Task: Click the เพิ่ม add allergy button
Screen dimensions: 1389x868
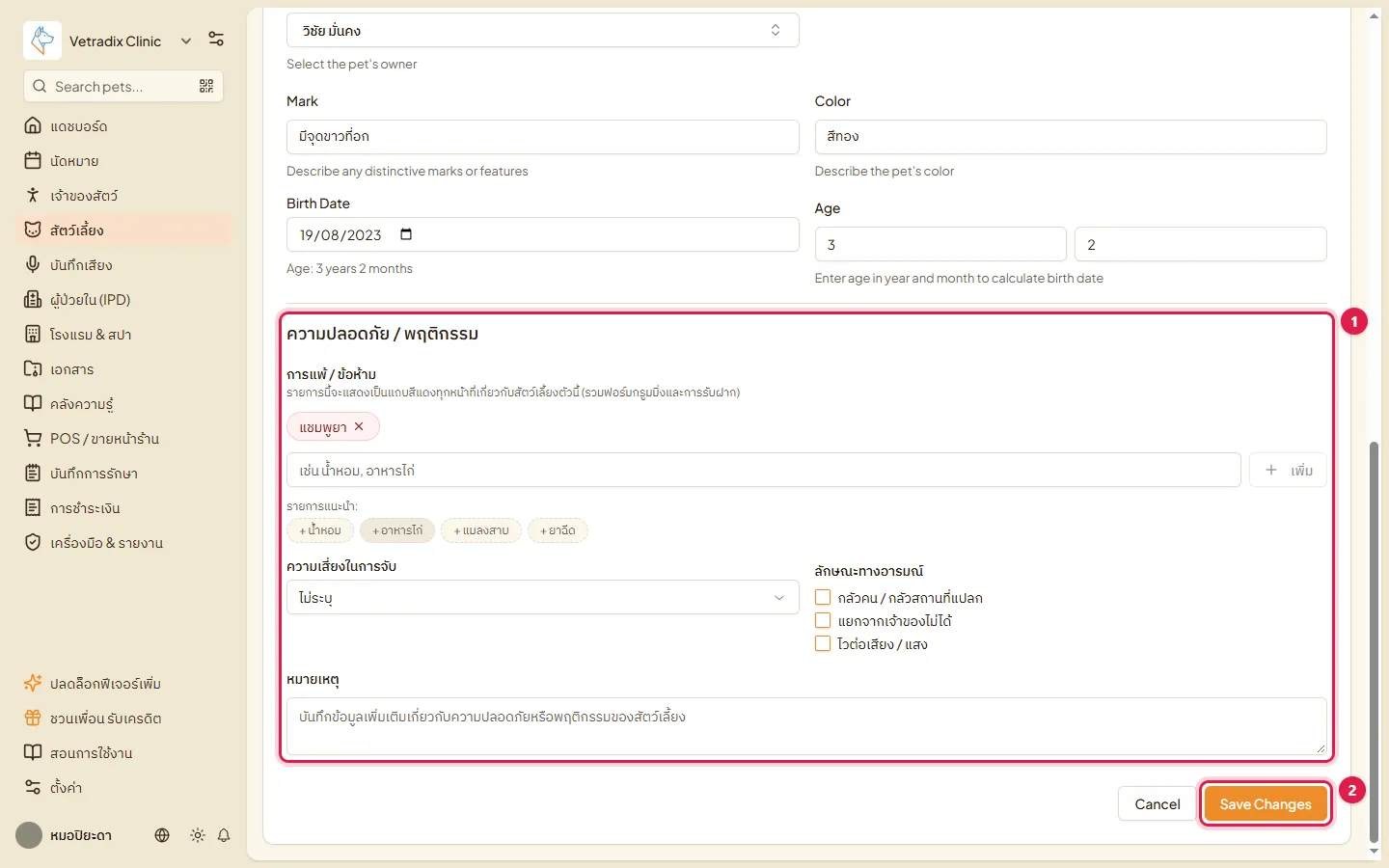Action: click(x=1288, y=470)
